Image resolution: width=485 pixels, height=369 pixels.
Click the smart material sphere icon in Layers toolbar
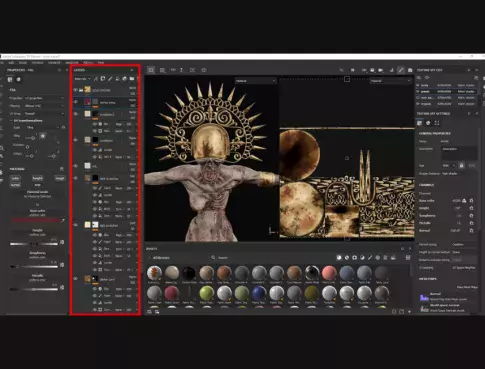coord(125,79)
